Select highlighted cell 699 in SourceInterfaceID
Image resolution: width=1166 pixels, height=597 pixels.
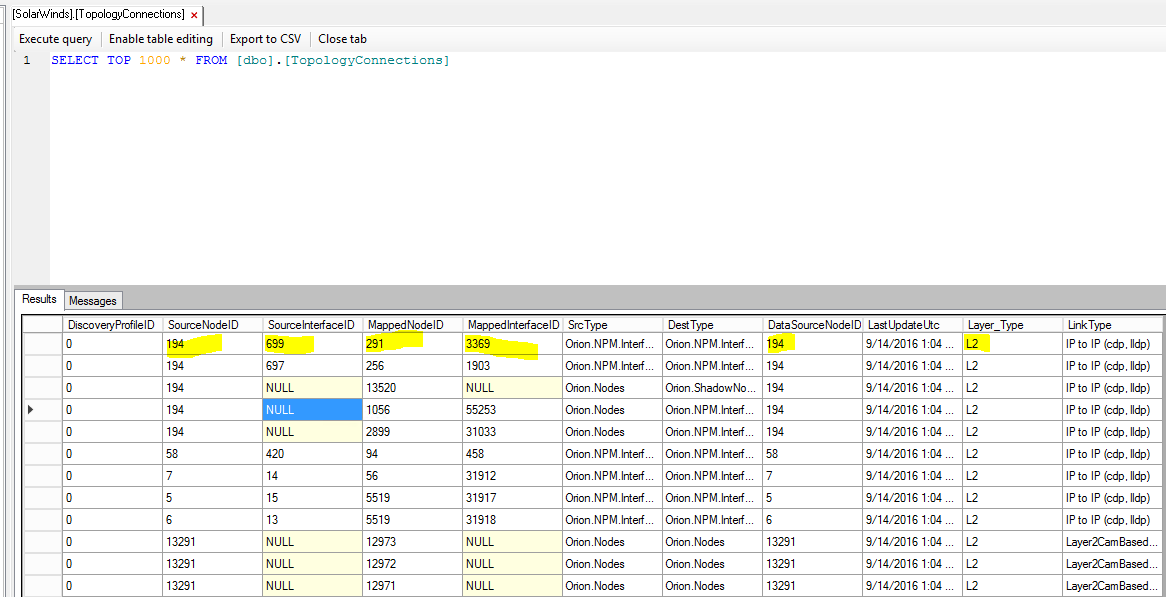click(x=313, y=343)
